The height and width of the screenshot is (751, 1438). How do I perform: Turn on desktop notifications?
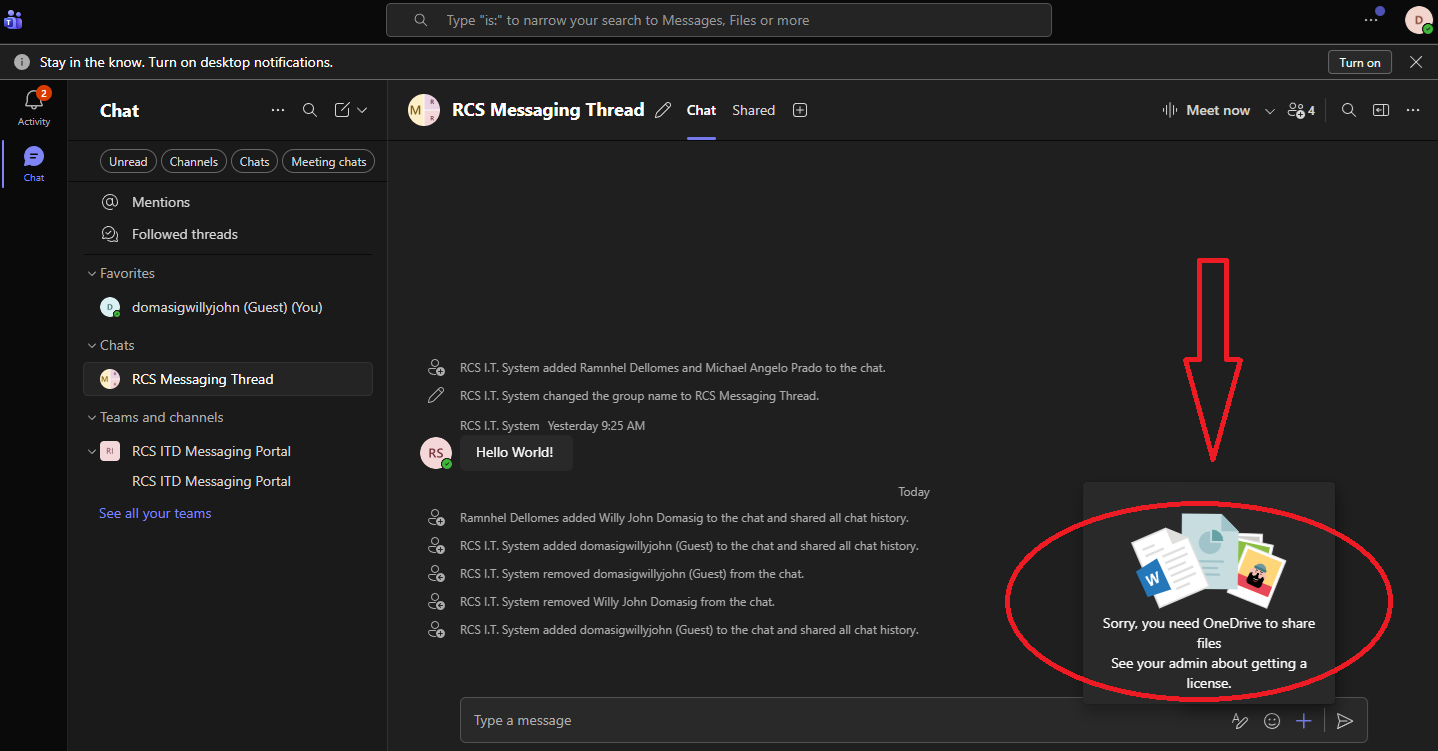click(x=1360, y=62)
